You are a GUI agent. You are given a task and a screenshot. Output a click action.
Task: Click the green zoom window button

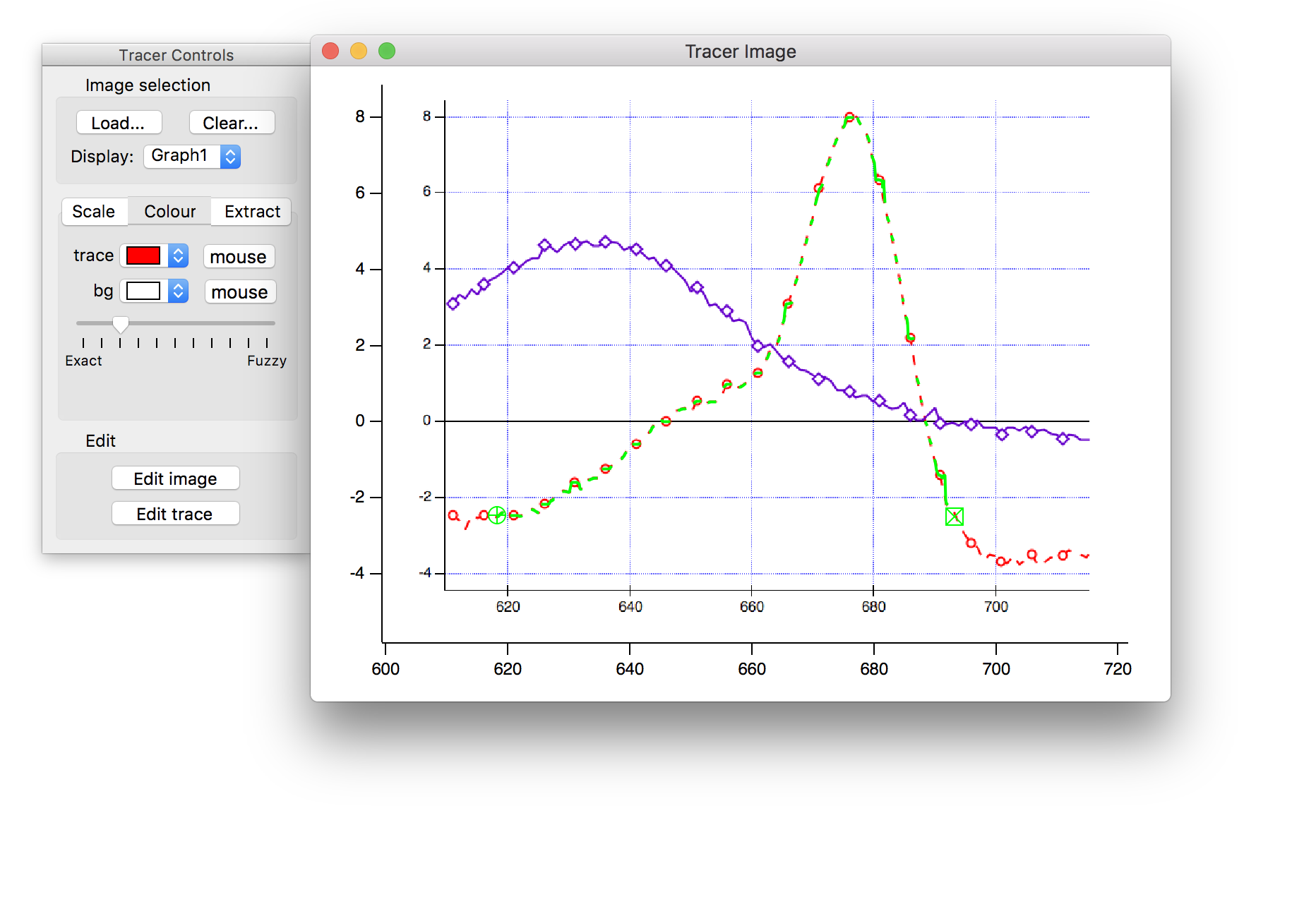click(387, 52)
